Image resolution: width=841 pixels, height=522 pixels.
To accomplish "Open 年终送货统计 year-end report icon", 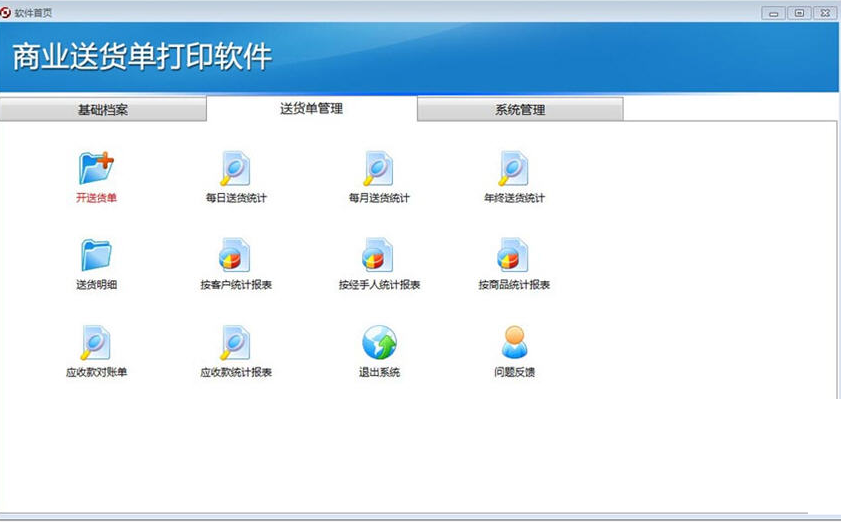I will tap(514, 168).
